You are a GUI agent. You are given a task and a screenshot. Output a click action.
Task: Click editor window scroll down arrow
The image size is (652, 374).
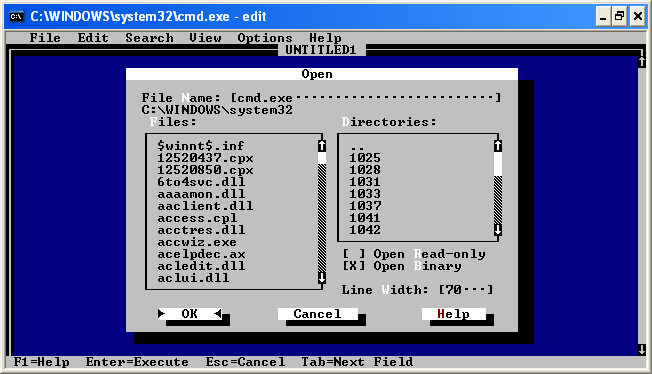pos(642,350)
